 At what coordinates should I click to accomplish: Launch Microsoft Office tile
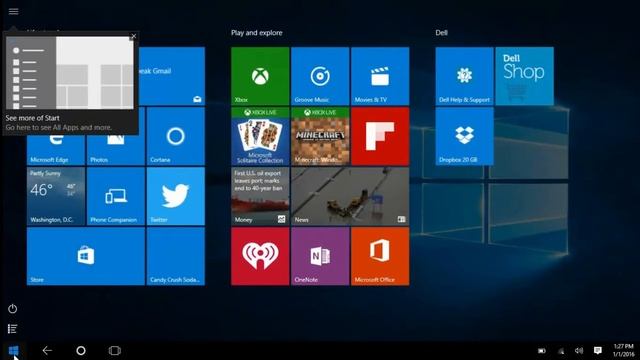pyautogui.click(x=380, y=256)
